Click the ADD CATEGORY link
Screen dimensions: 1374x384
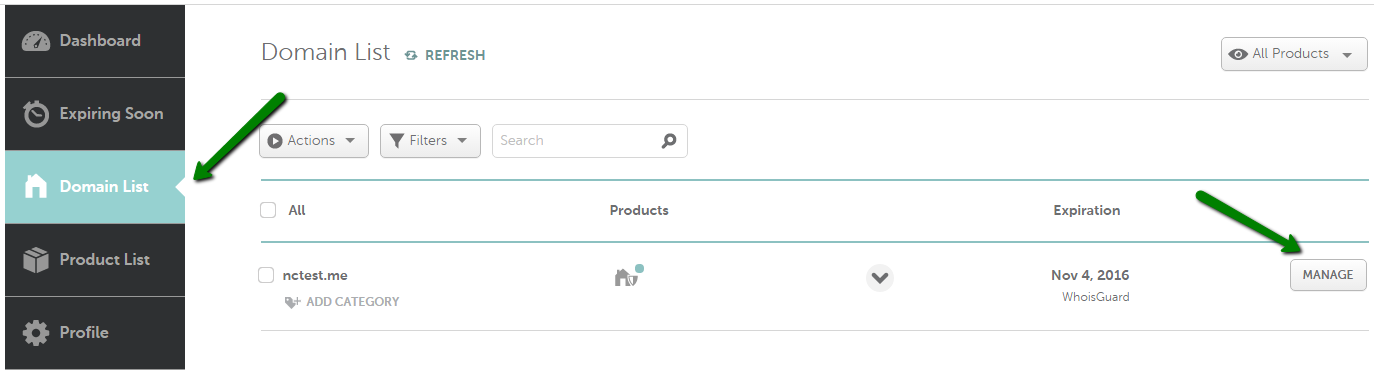[352, 302]
